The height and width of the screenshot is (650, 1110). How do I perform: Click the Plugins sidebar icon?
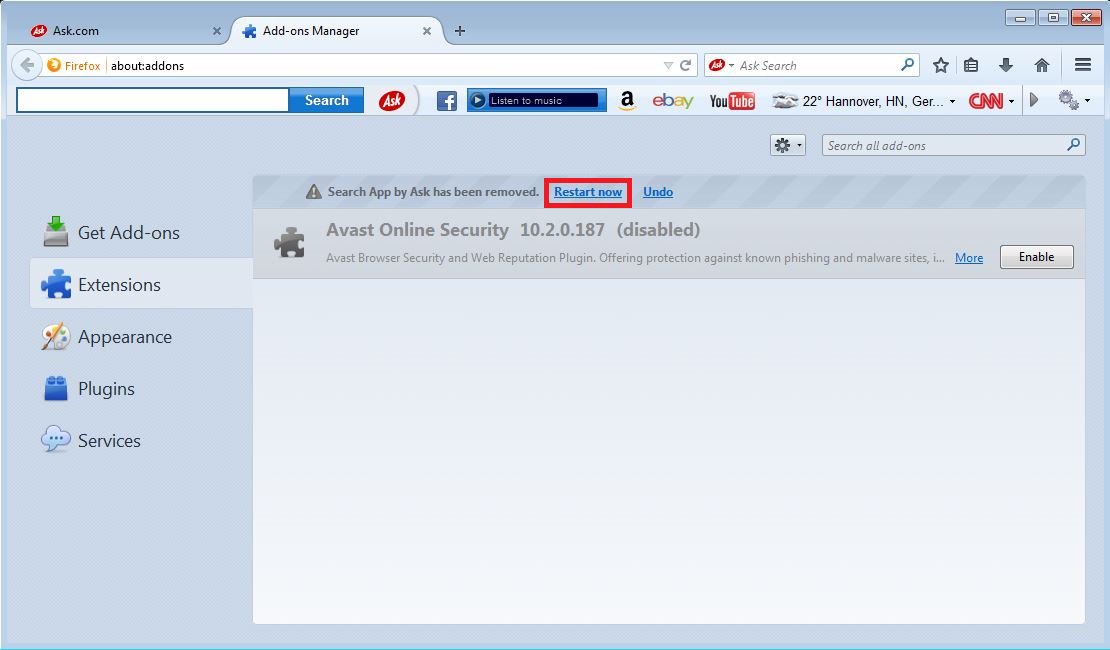click(x=55, y=388)
